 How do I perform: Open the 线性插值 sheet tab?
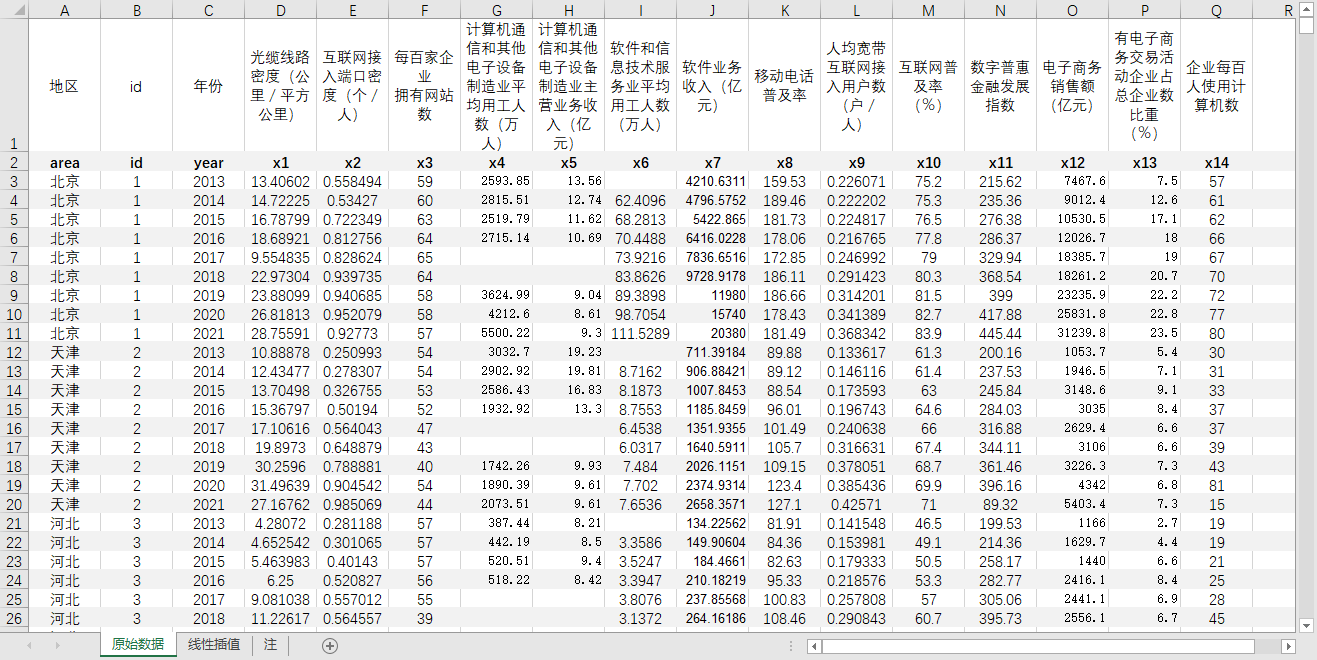tap(214, 645)
